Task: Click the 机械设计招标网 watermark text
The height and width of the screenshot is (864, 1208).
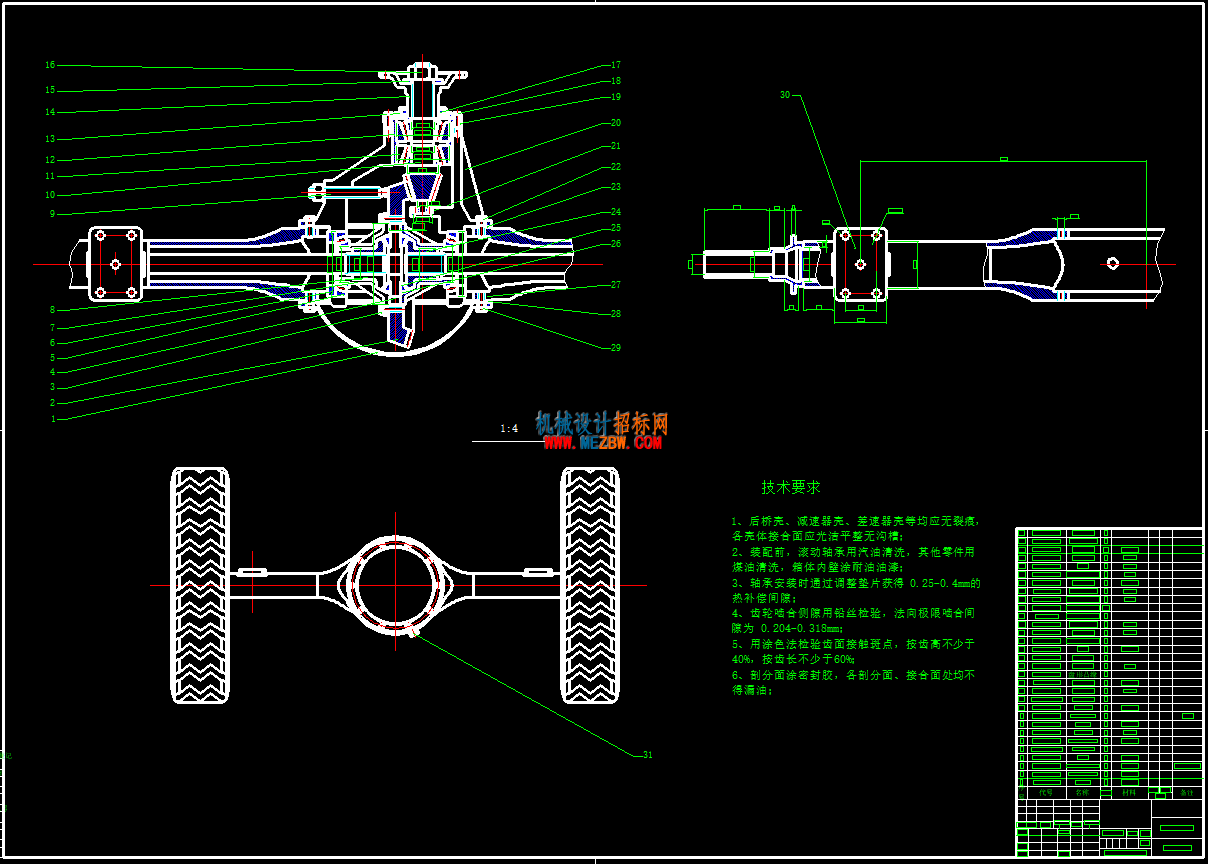Action: (602, 423)
